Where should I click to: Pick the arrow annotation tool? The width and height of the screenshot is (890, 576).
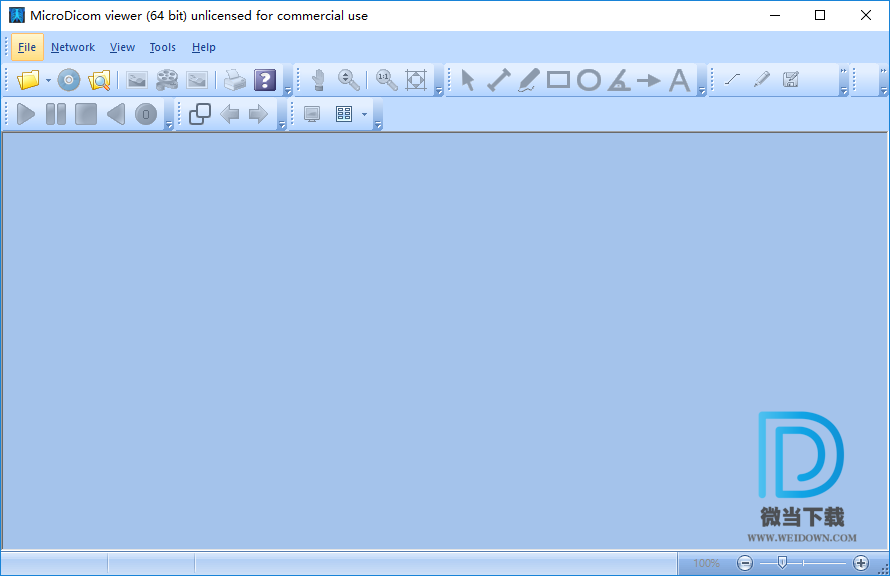tap(649, 80)
